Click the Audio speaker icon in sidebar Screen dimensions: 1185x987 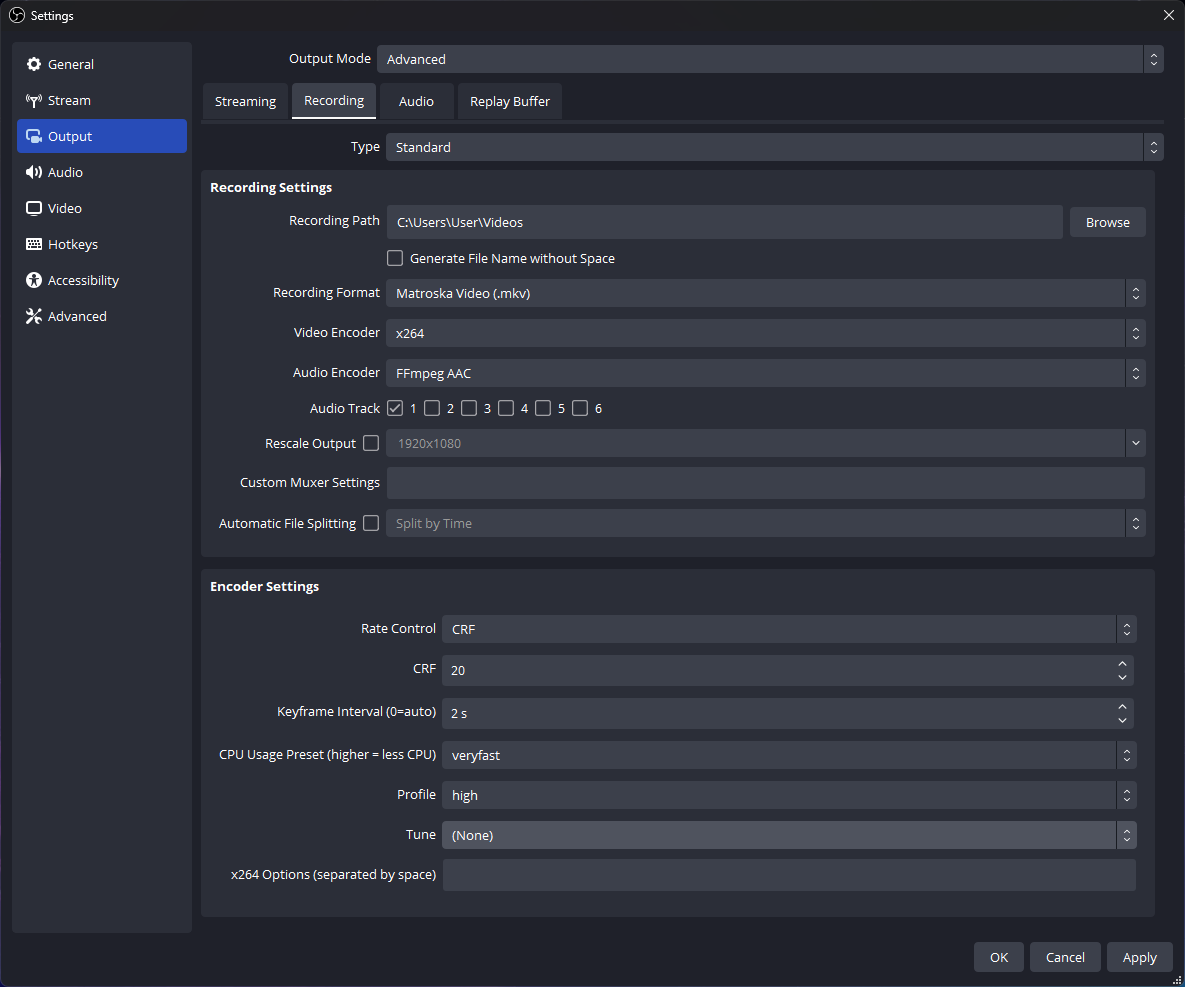(34, 172)
